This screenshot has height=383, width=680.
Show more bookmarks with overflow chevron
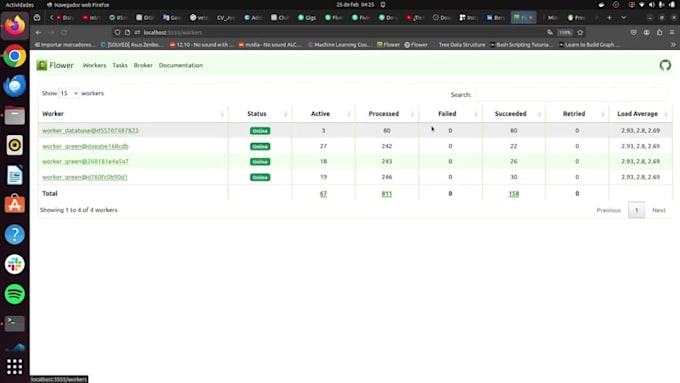click(673, 45)
